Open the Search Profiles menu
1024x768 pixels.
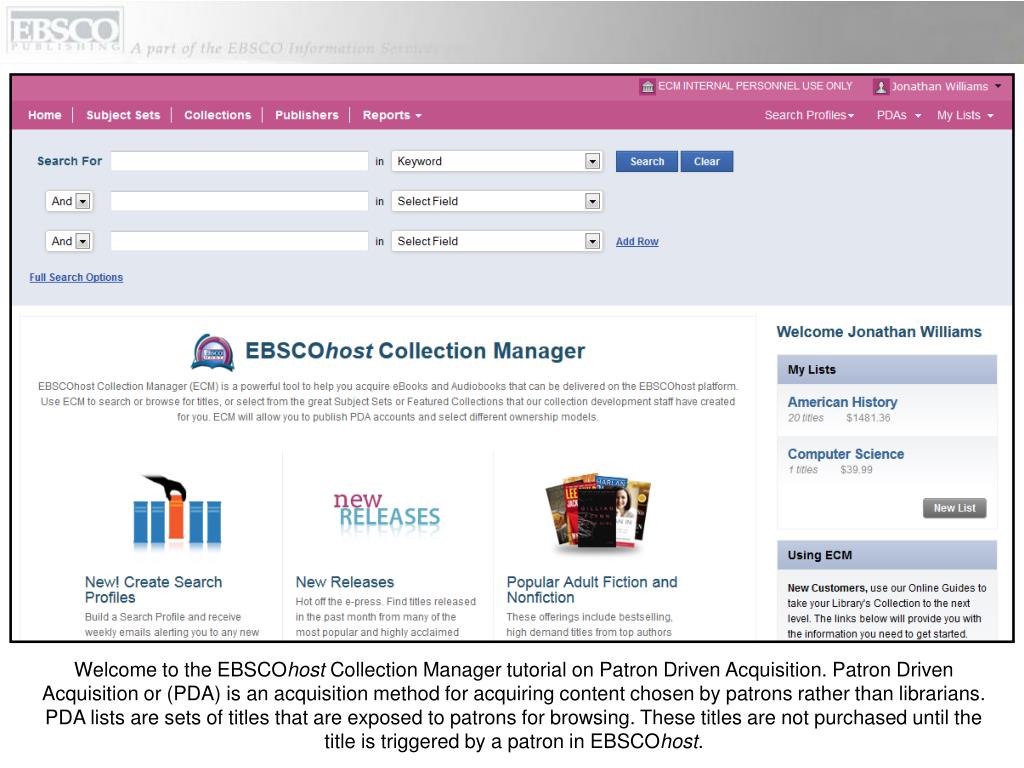click(x=809, y=116)
